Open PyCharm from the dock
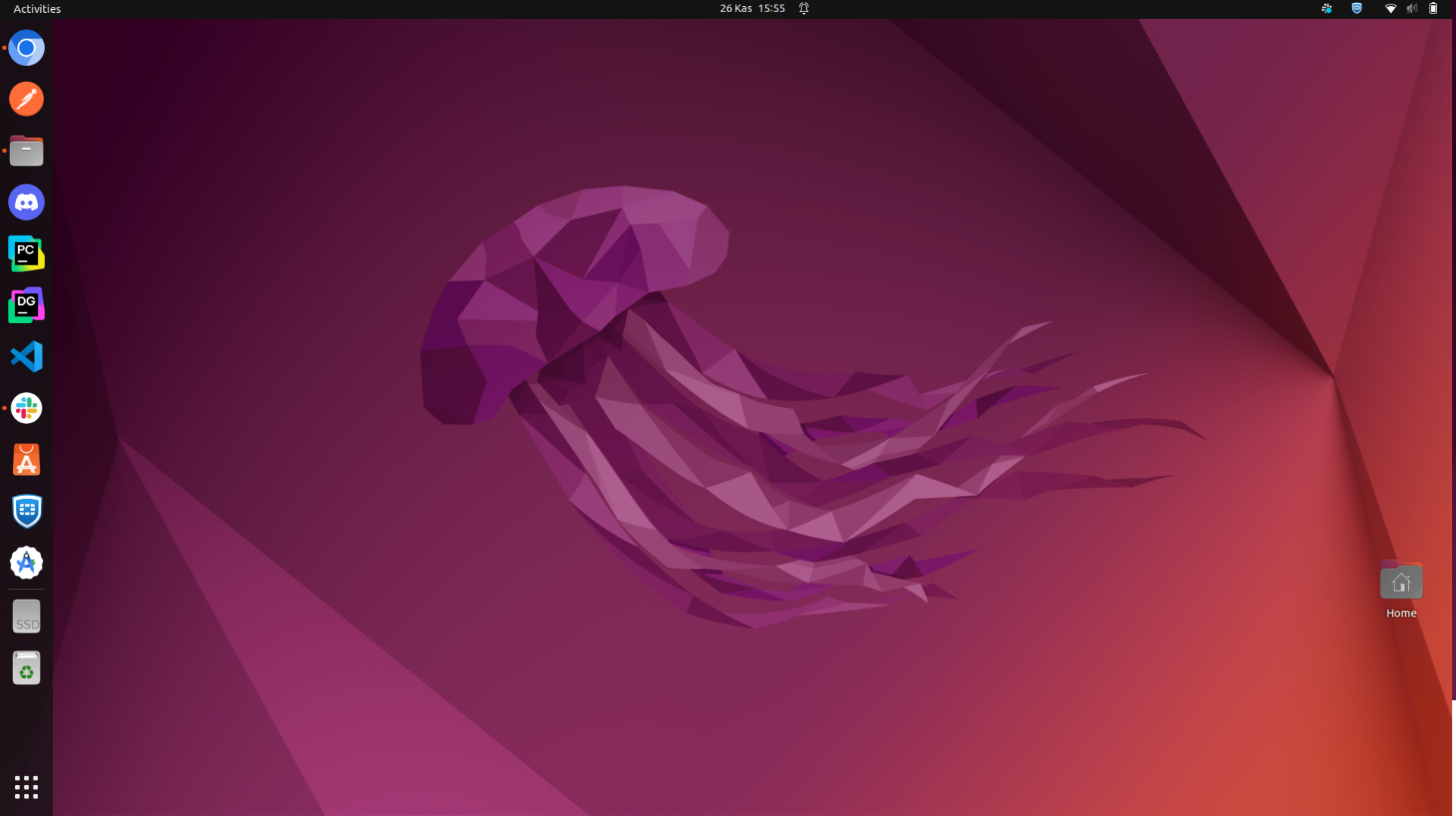The height and width of the screenshot is (816, 1456). [27, 253]
